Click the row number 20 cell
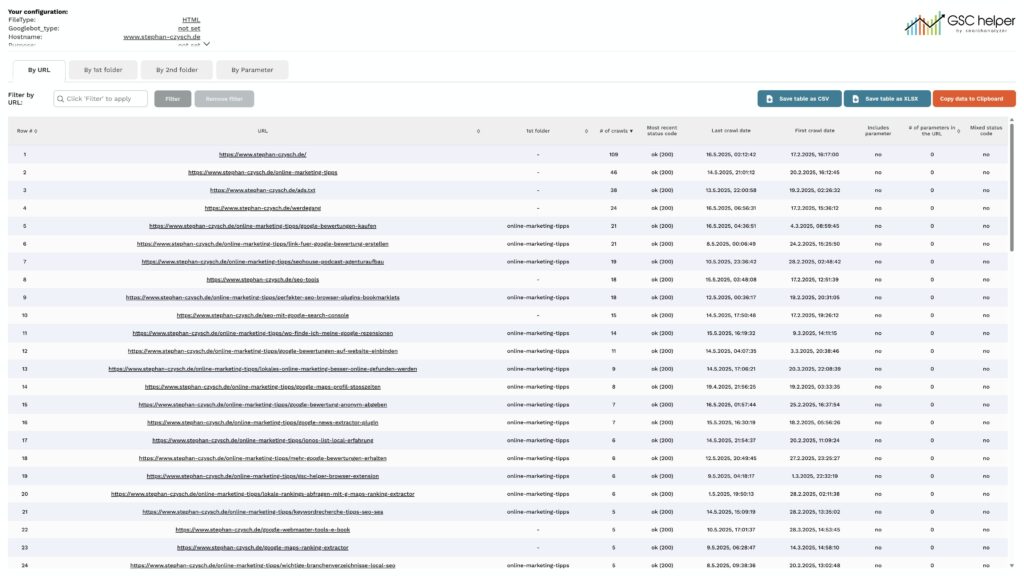 click(x=25, y=494)
